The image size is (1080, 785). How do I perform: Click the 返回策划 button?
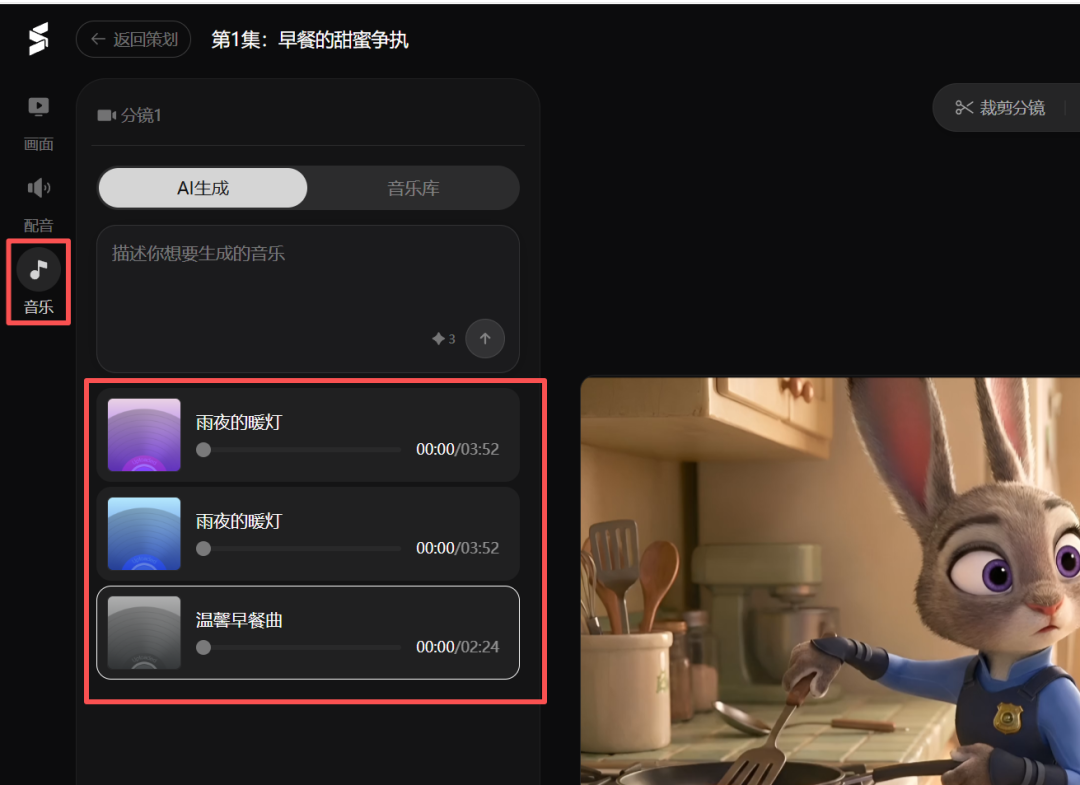133,38
